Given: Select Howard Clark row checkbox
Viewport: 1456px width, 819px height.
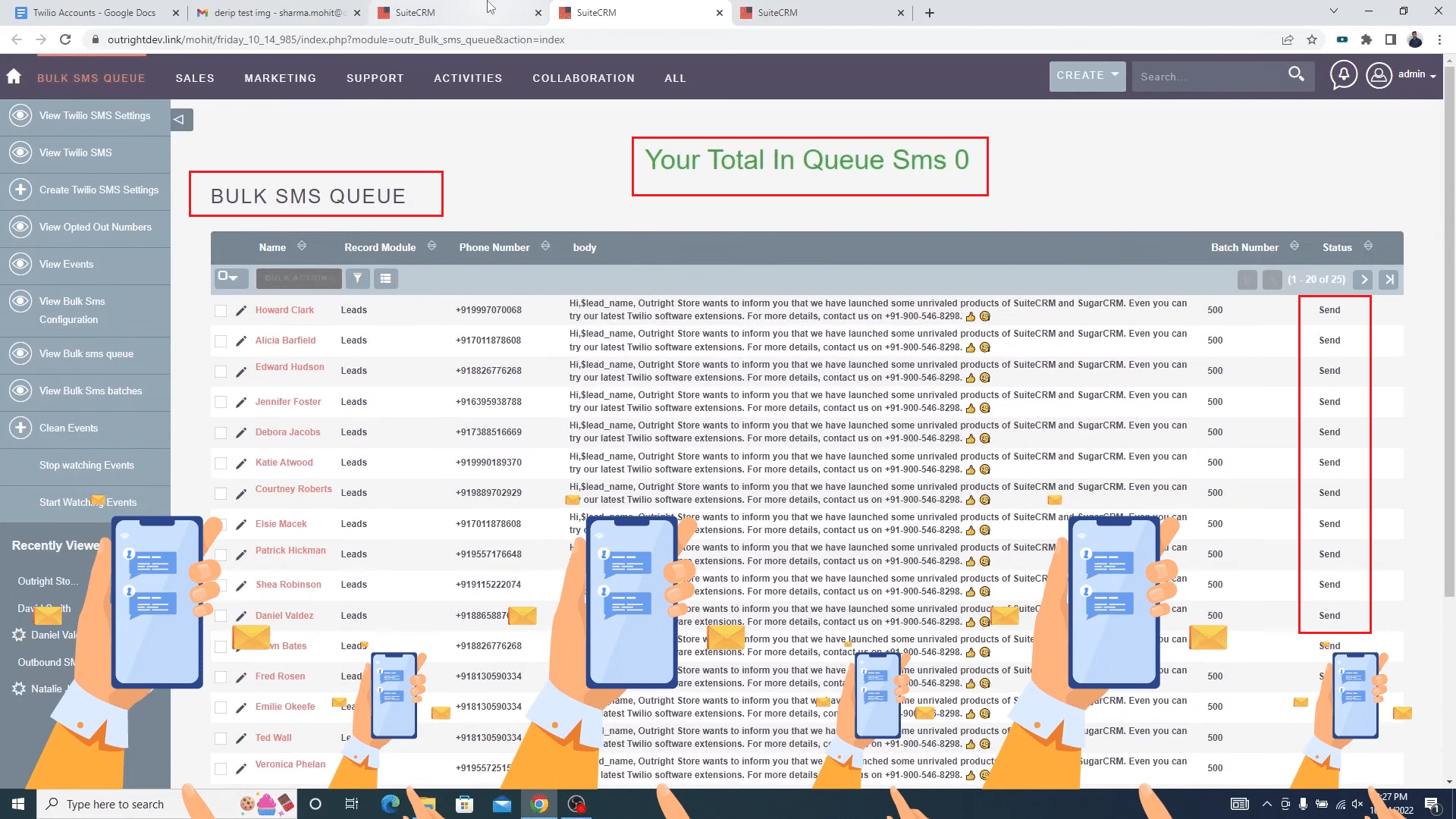Looking at the screenshot, I should tap(221, 311).
